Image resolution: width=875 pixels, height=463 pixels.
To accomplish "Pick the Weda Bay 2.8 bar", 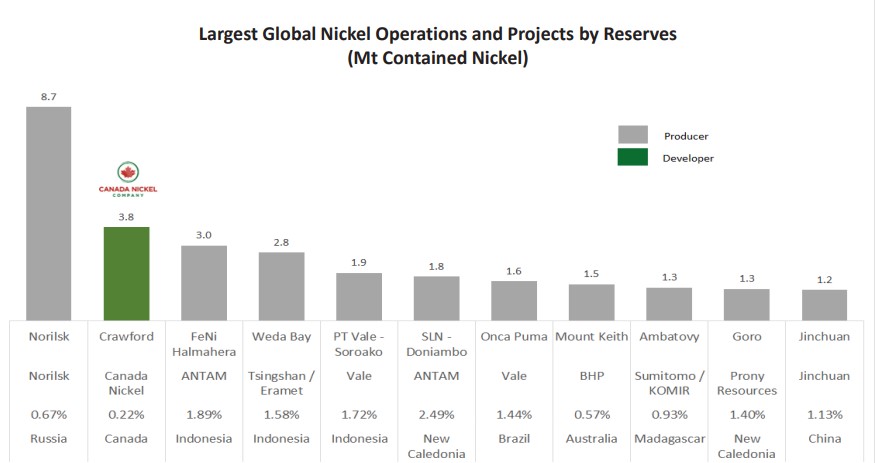I will (281, 285).
